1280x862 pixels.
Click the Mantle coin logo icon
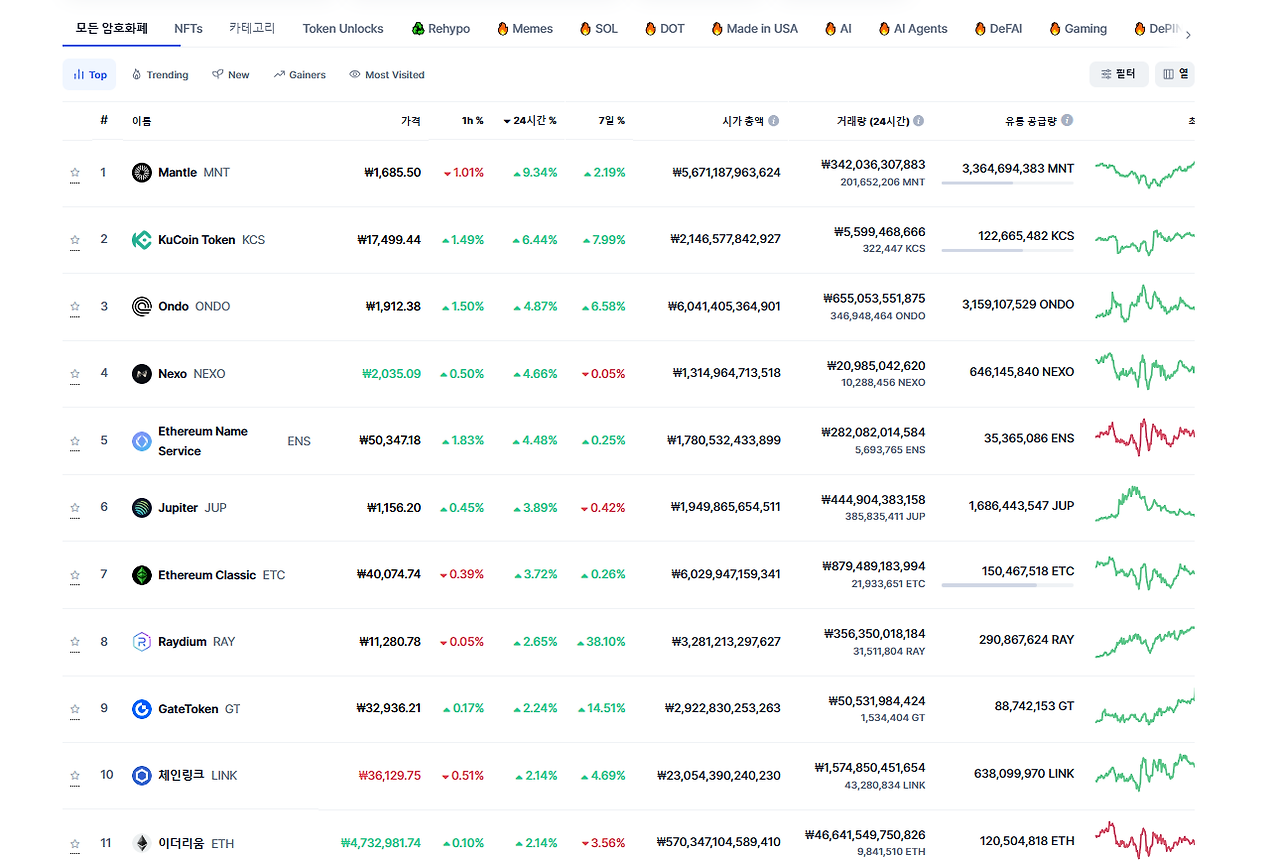[142, 173]
